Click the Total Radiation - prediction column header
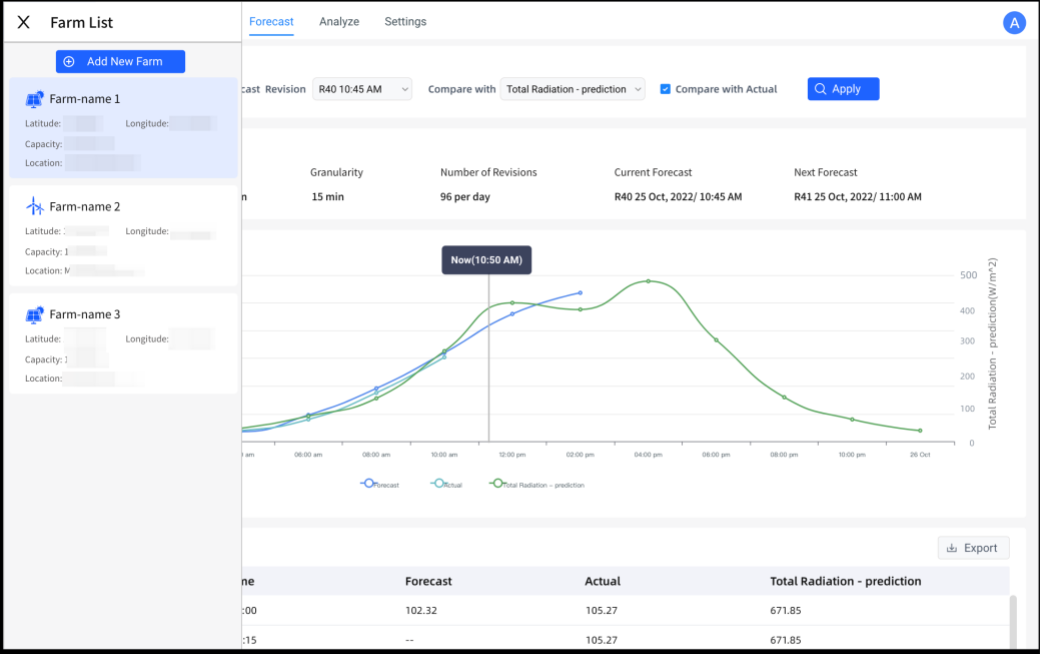The height and width of the screenshot is (656, 1045). coord(846,581)
